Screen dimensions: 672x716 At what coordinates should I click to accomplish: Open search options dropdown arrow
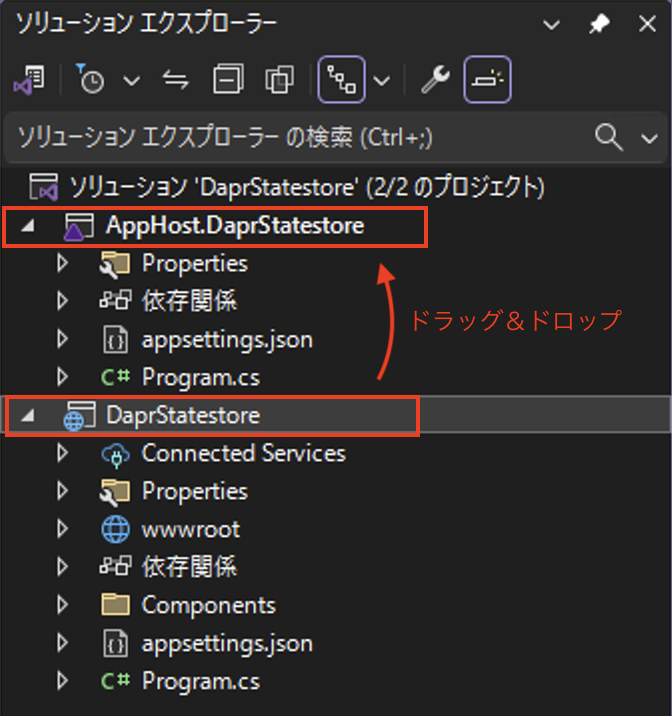click(649, 138)
